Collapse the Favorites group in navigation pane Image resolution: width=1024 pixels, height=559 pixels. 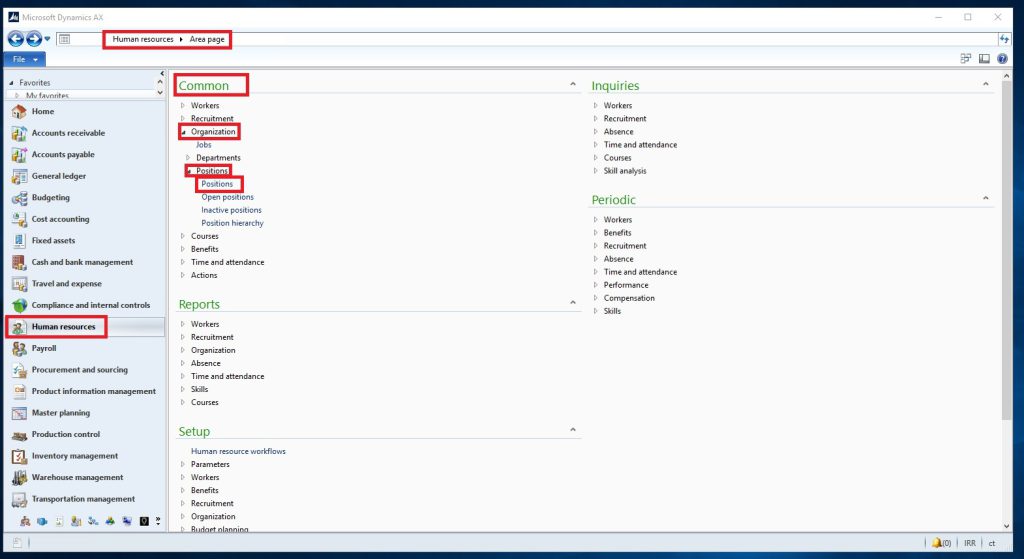[x=12, y=83]
